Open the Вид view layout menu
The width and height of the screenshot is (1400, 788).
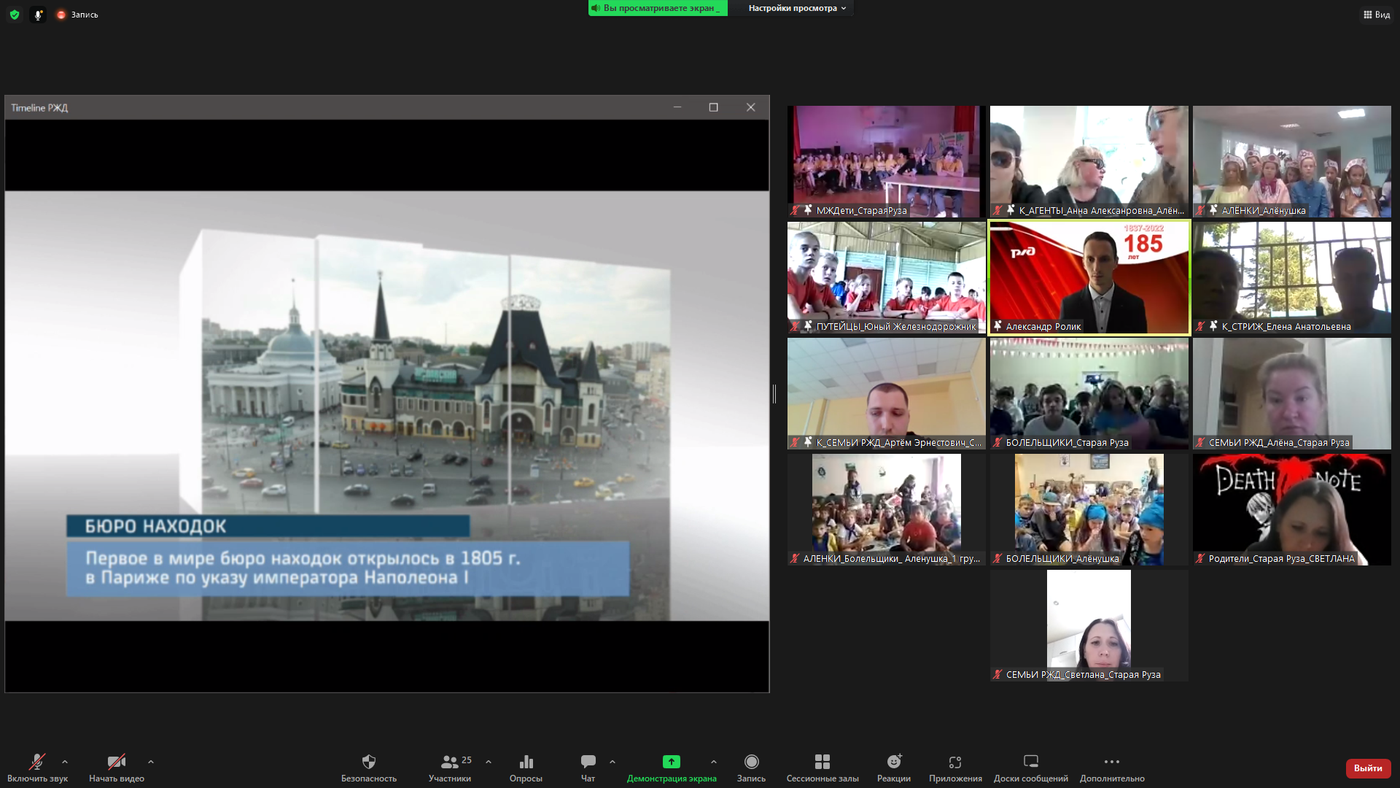coord(1375,15)
